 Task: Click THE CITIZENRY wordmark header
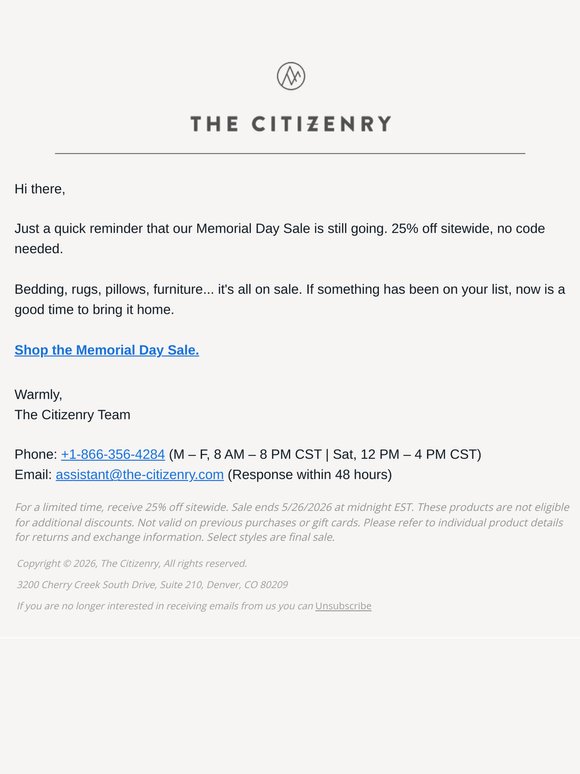[291, 124]
